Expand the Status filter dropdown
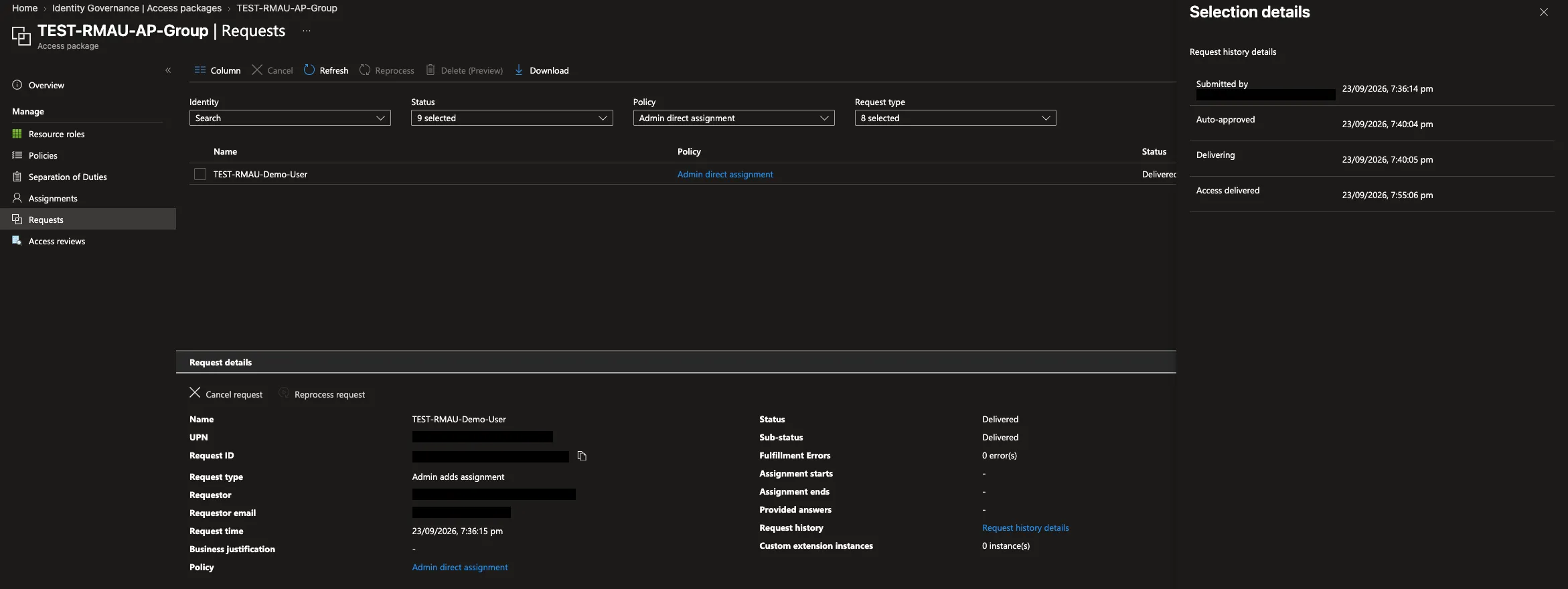The height and width of the screenshot is (589, 1568). [512, 118]
